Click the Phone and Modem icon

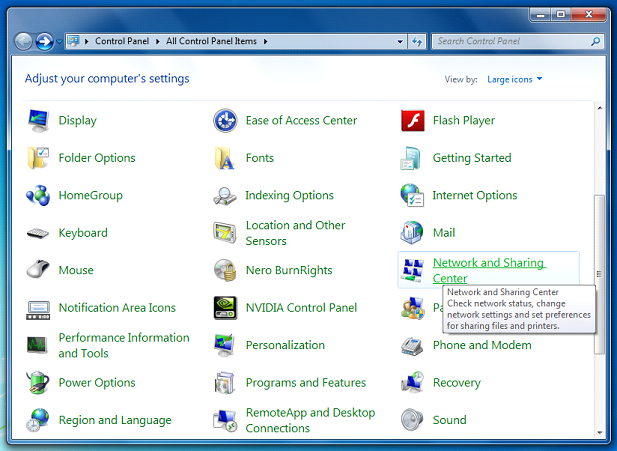(x=412, y=346)
